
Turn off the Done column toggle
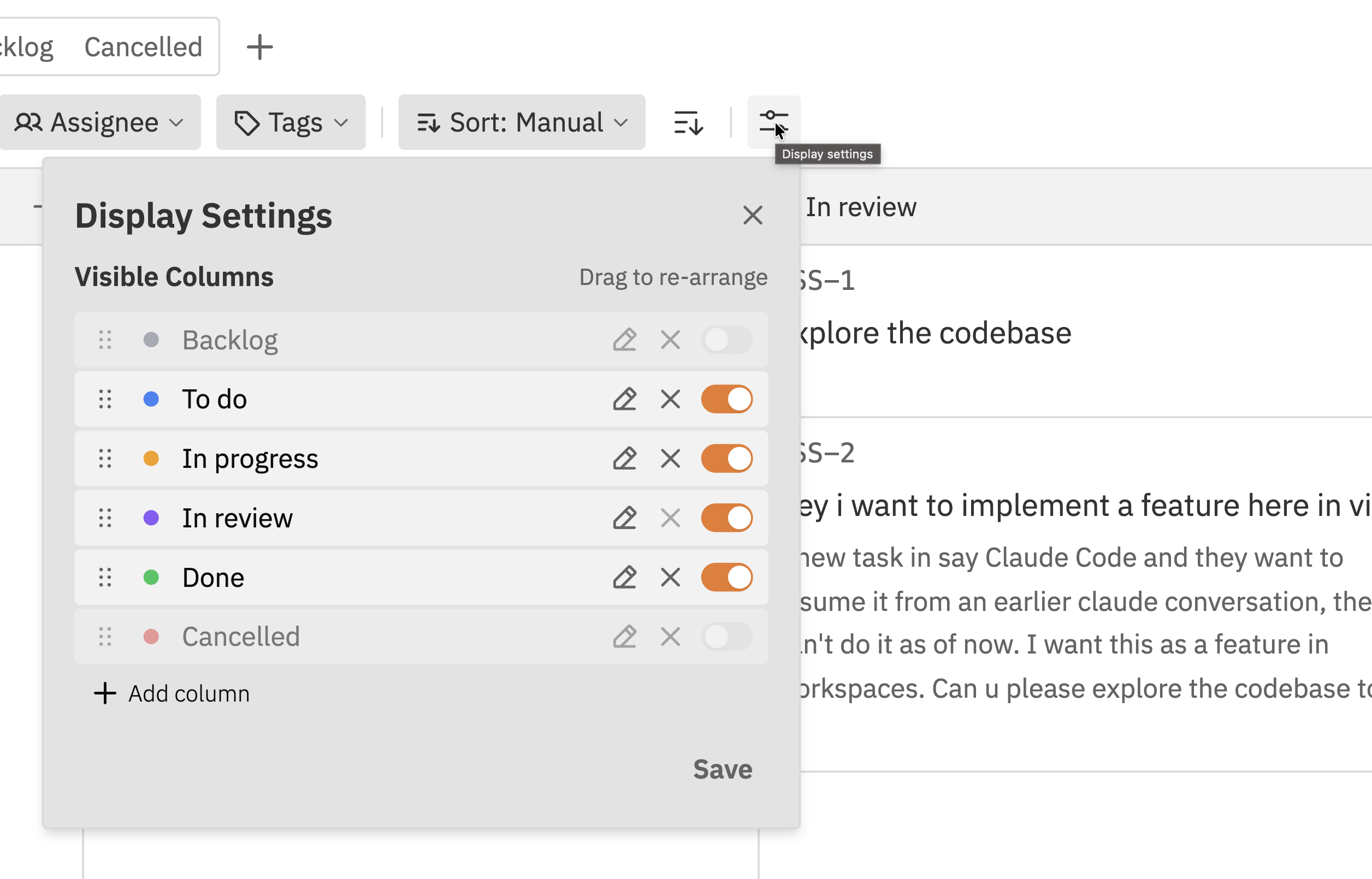pos(727,577)
